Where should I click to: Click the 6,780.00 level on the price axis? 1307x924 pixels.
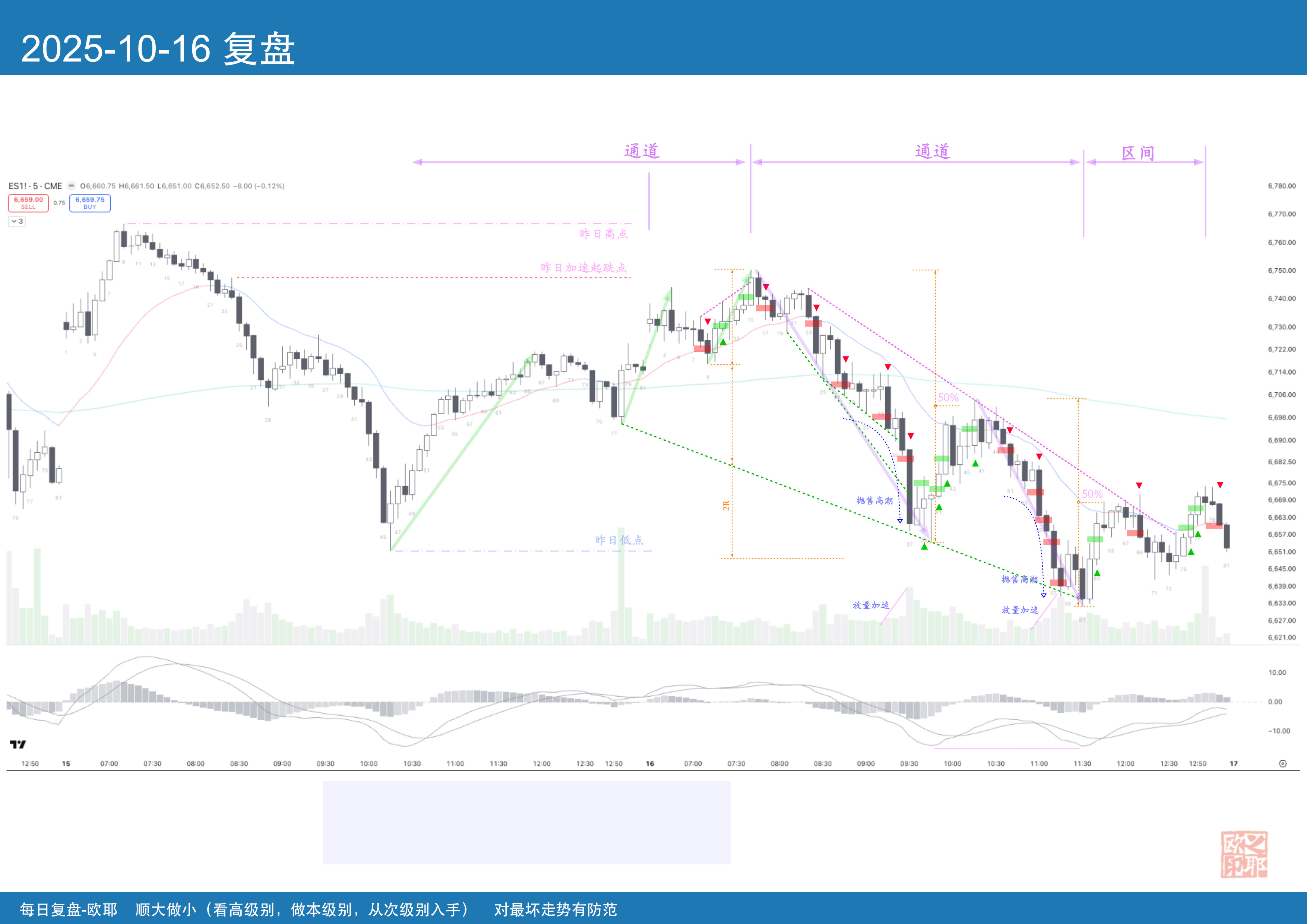pyautogui.click(x=1281, y=186)
